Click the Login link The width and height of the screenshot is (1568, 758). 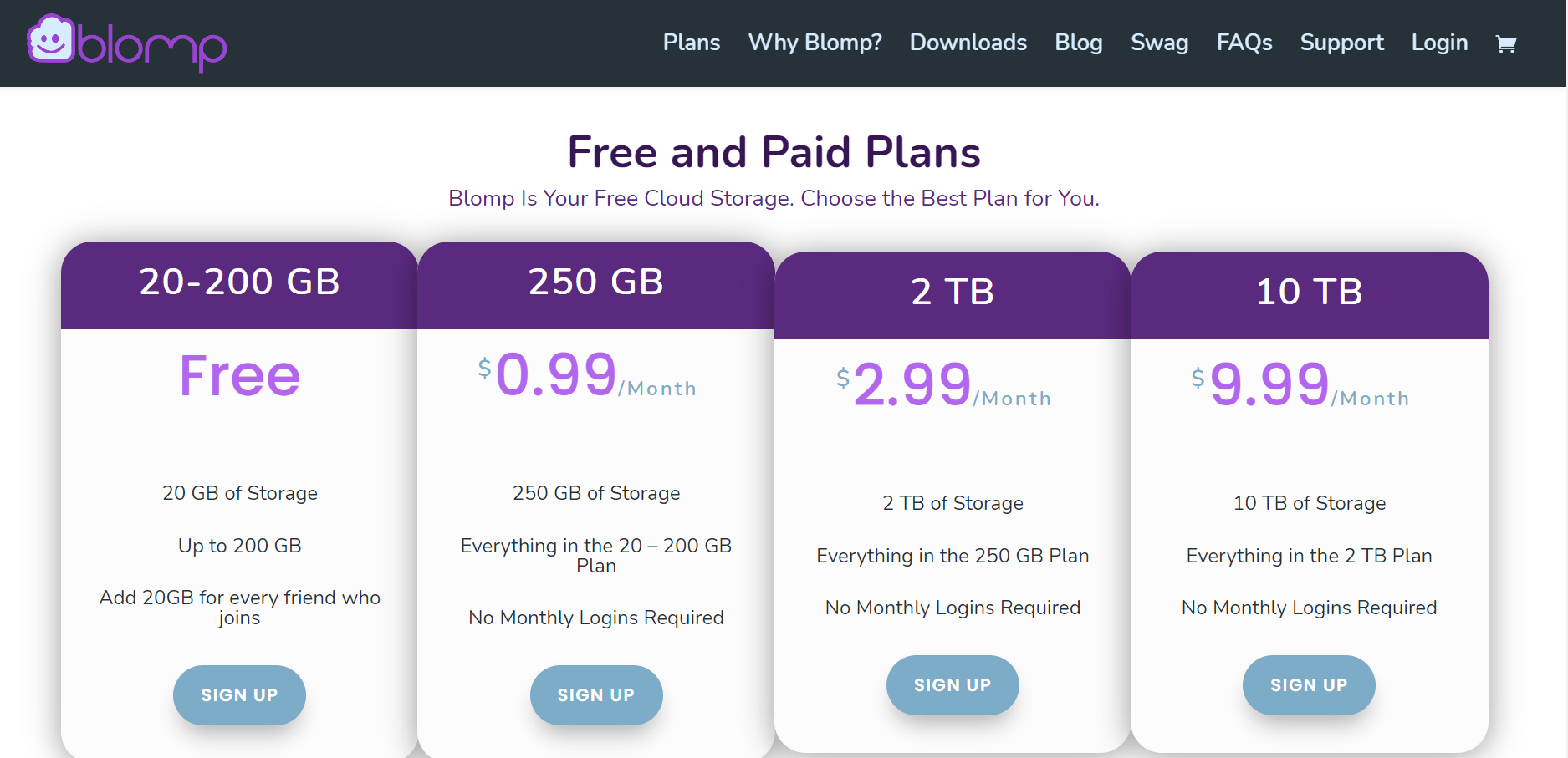(x=1439, y=43)
